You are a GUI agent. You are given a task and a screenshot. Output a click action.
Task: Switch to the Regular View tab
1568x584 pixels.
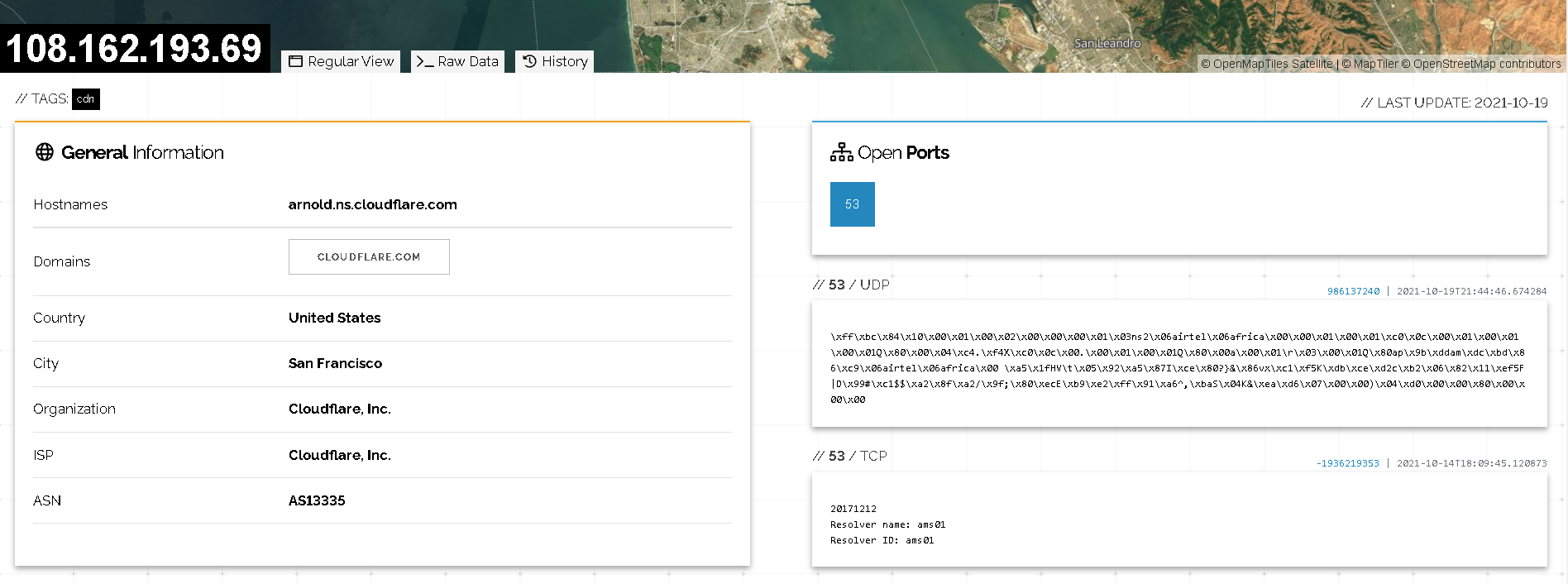pyautogui.click(x=341, y=62)
